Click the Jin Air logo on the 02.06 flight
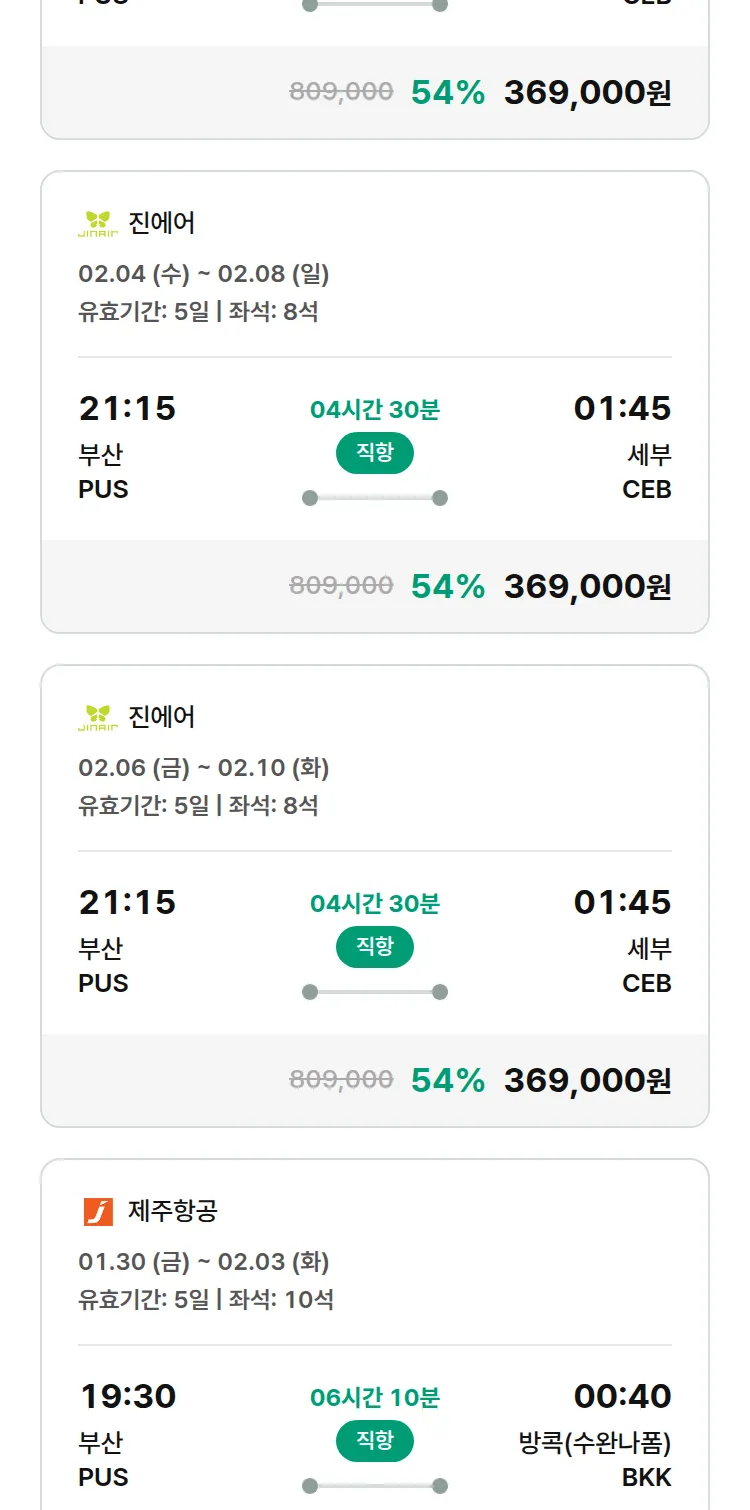Screen dimensions: 750x1510 pos(98,717)
